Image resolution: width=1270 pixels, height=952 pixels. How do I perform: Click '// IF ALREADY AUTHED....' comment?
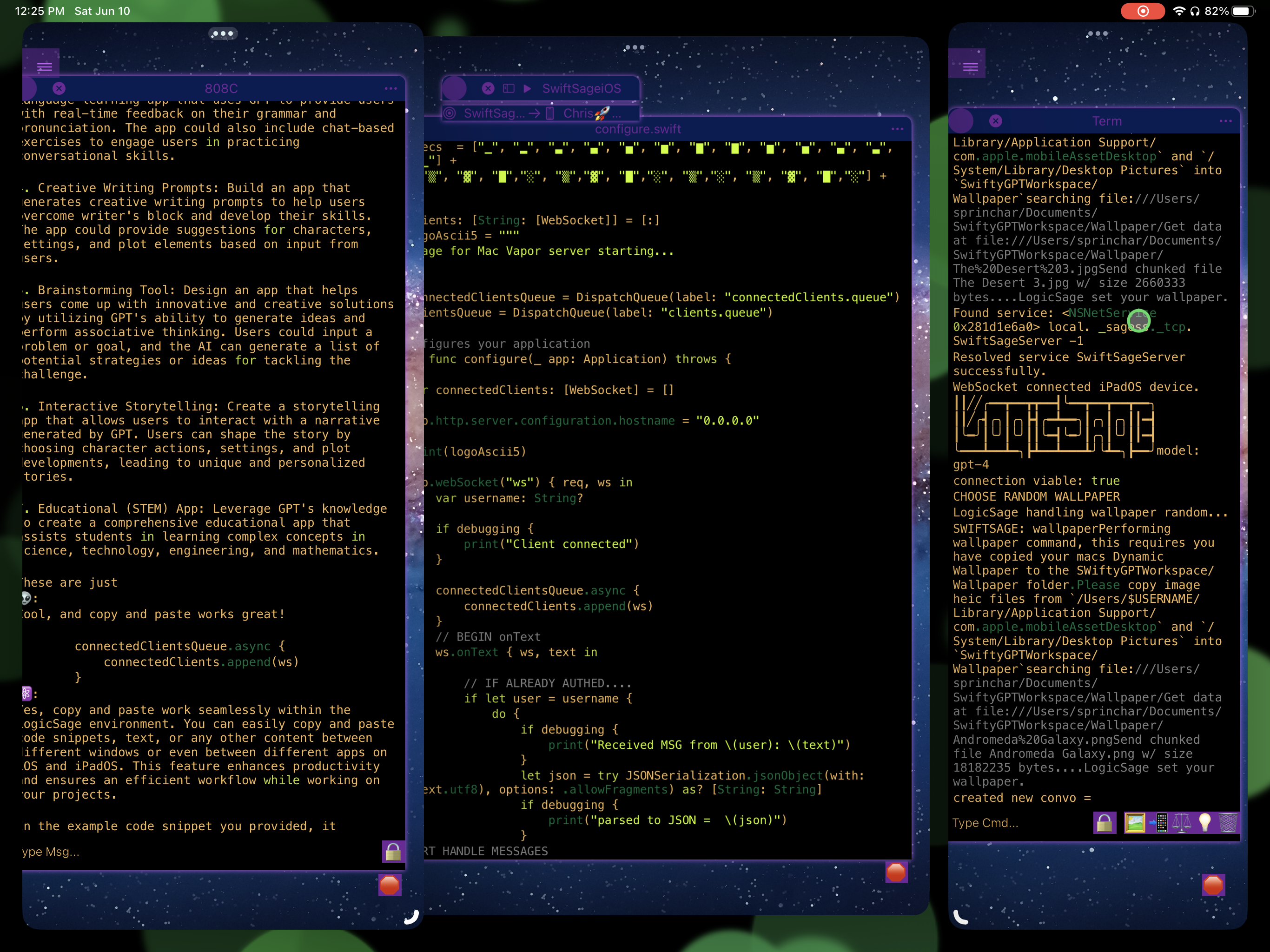click(548, 683)
